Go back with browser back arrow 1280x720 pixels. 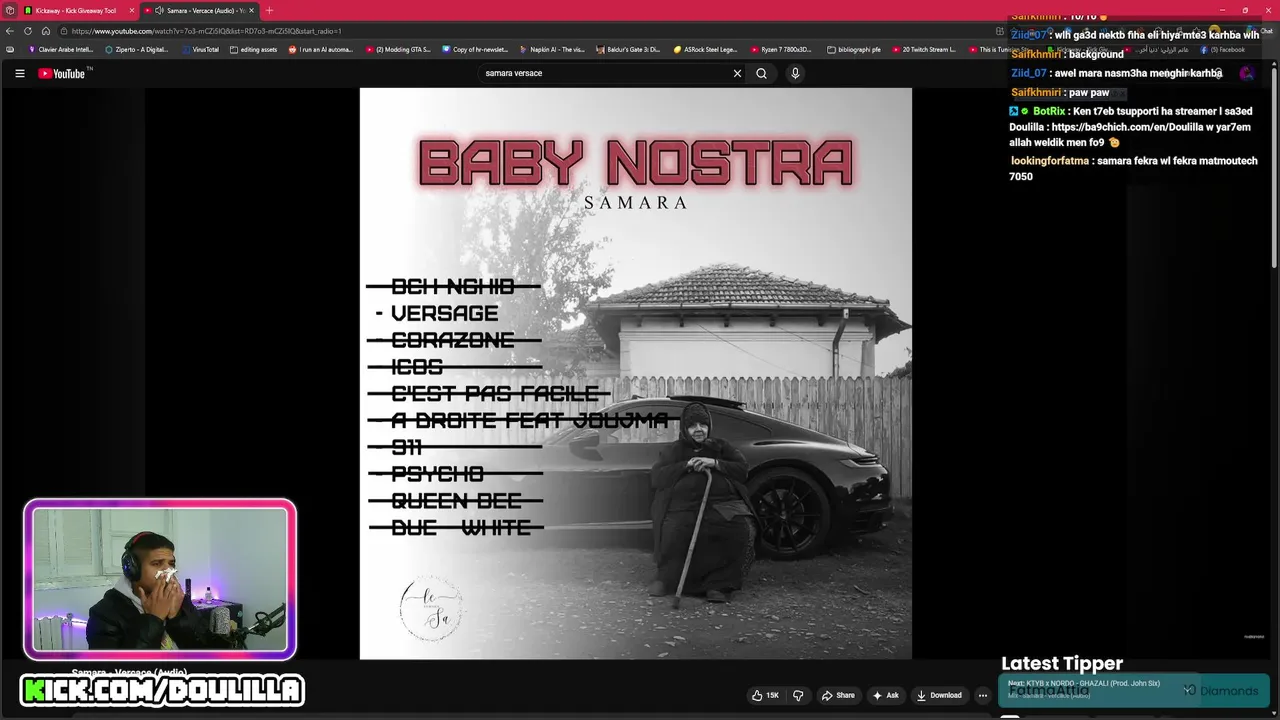tap(10, 31)
